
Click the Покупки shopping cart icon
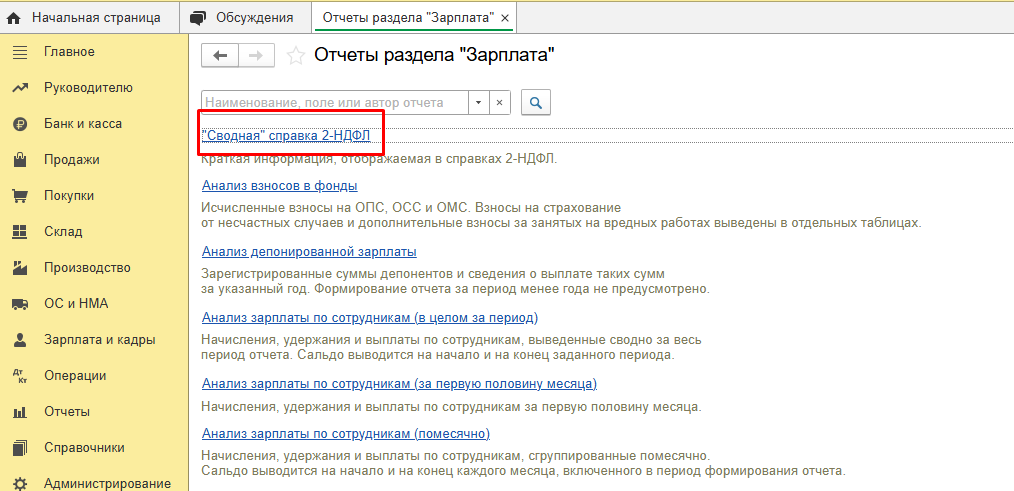20,196
